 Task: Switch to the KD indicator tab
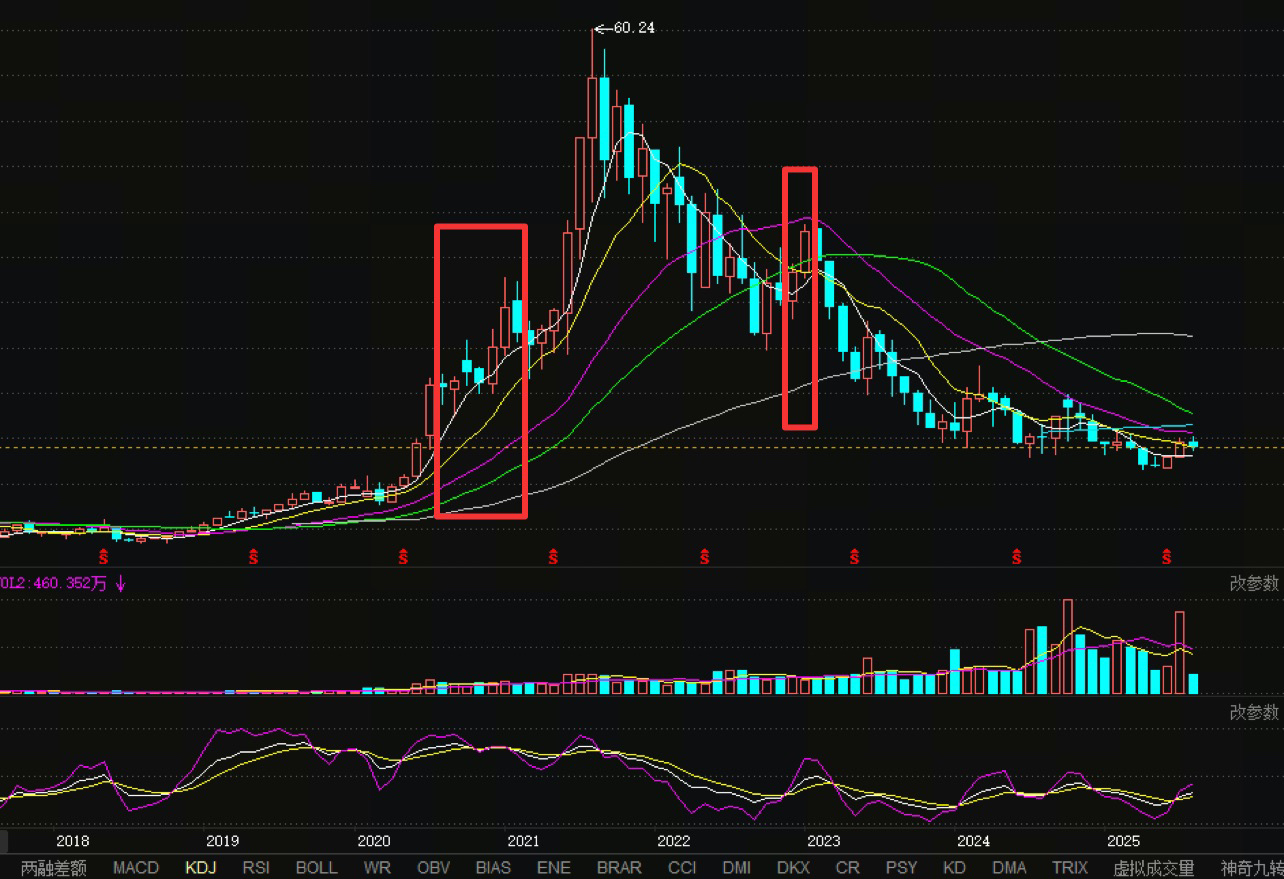[x=955, y=868]
